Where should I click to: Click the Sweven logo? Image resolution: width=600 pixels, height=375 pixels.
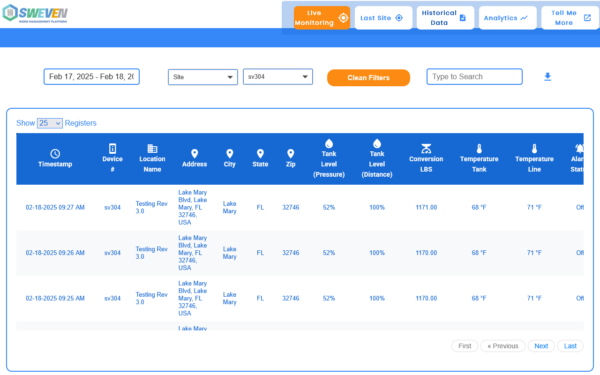35,14
